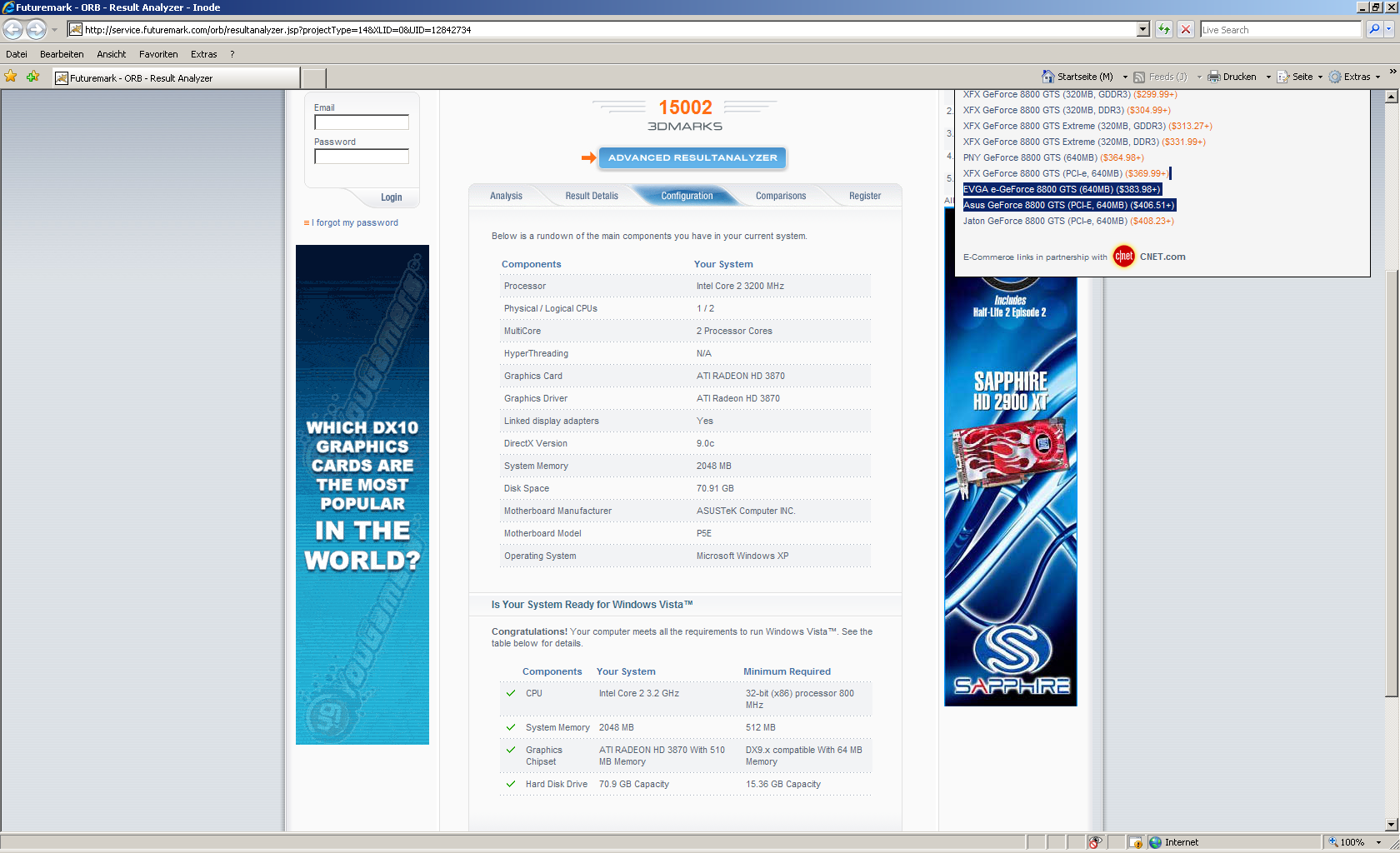Open the 100% zoom level dropdown

click(x=1379, y=843)
